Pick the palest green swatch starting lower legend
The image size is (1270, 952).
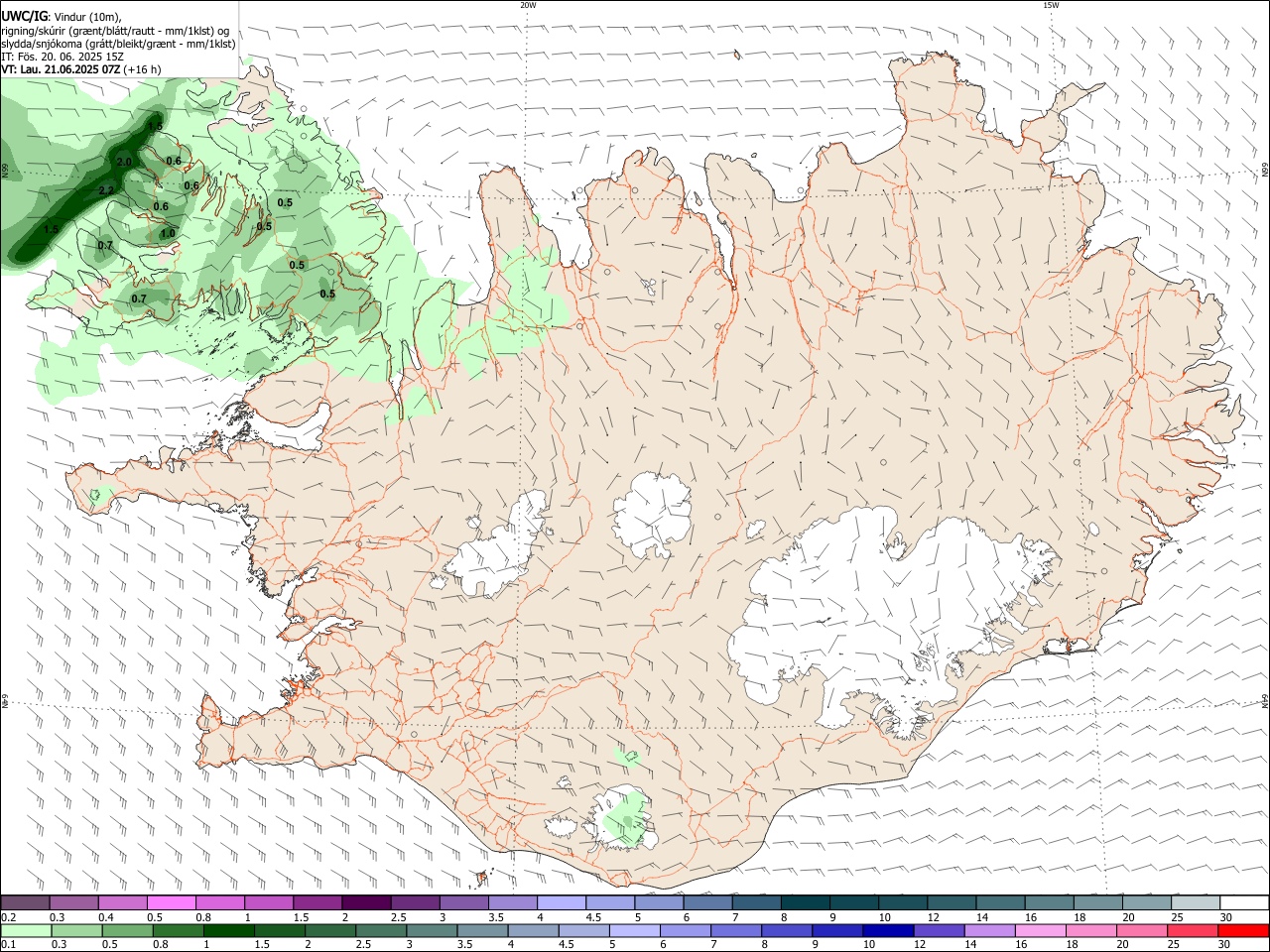click(26, 931)
